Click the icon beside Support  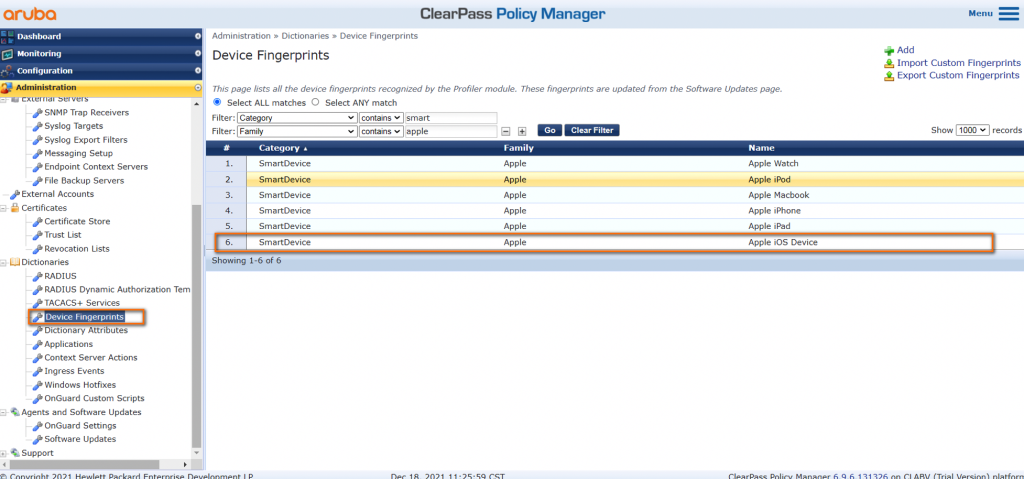pos(16,453)
